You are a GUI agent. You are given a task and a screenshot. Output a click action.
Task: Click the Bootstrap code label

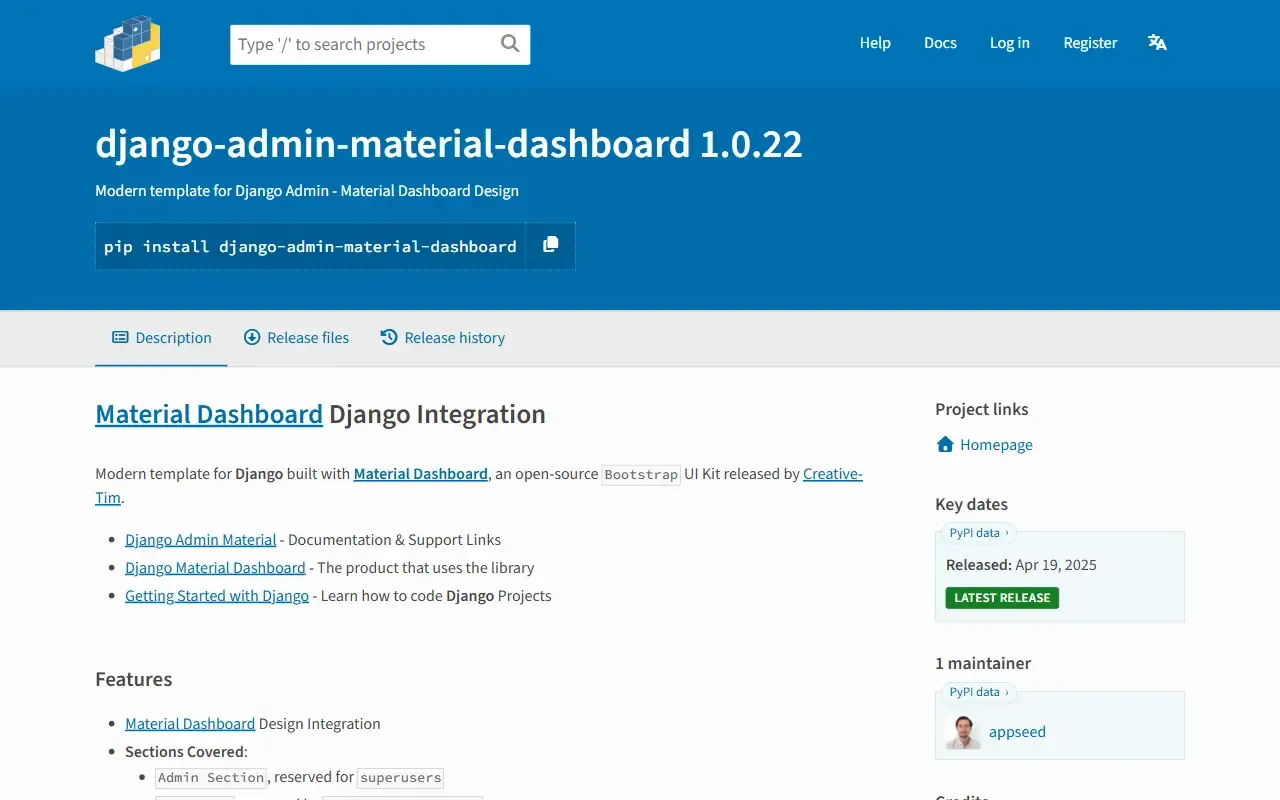(x=641, y=474)
